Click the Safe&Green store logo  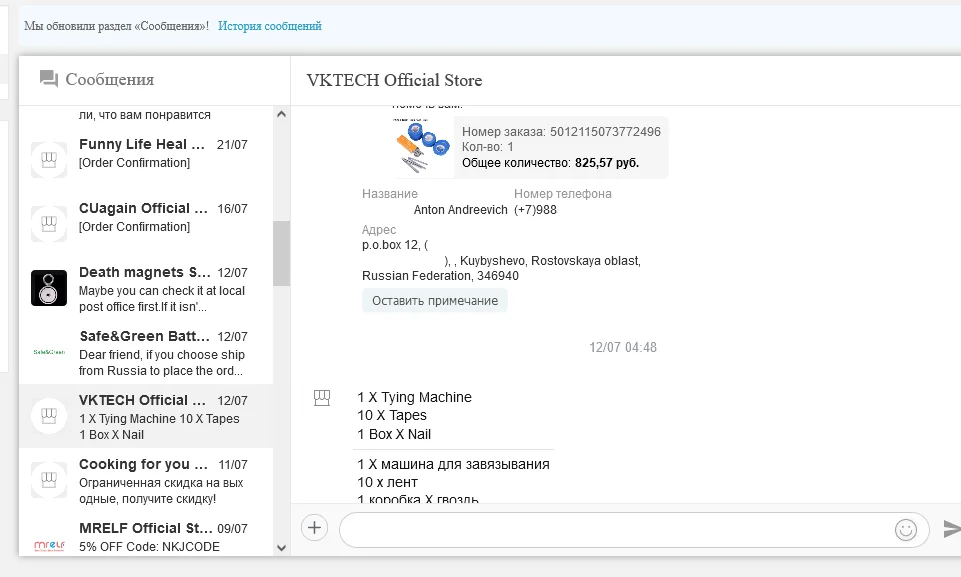[x=49, y=352]
